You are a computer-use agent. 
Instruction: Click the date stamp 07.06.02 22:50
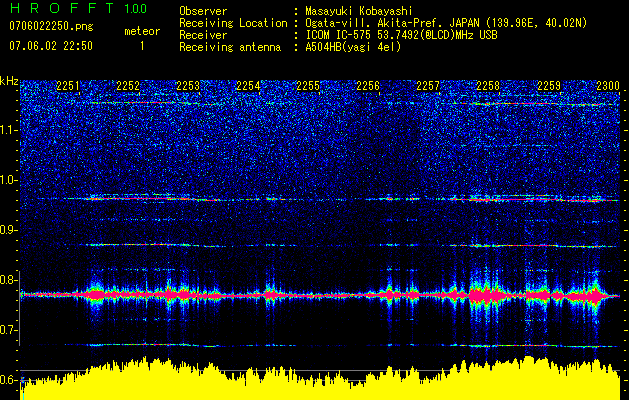click(51, 46)
